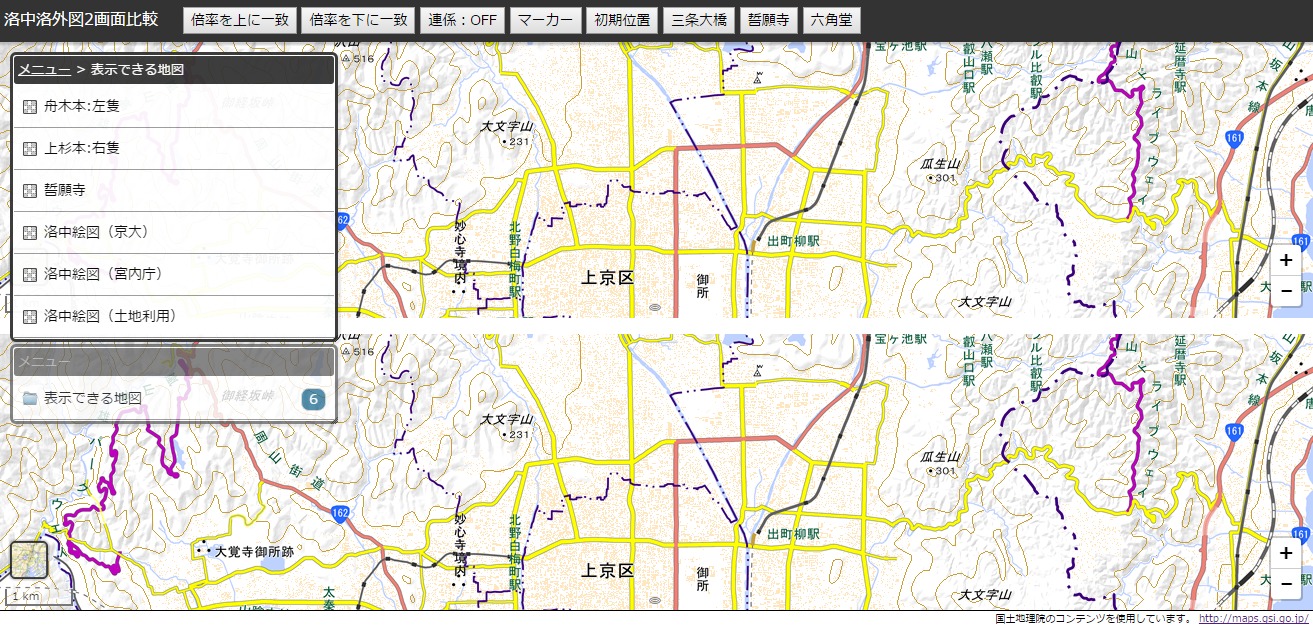Zoom out on the lower map
The image size is (1313, 643).
(x=1286, y=583)
